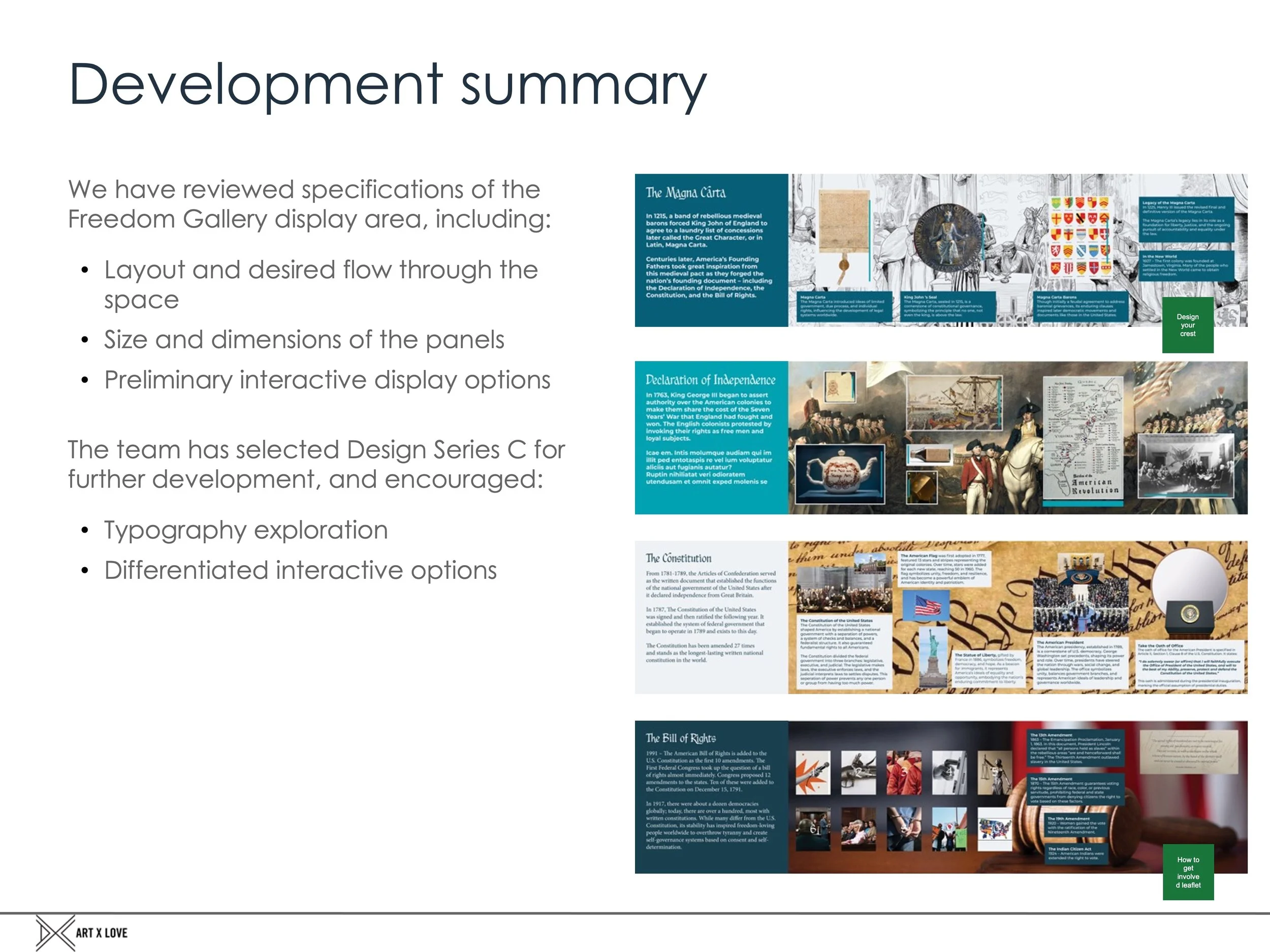
Task: Click the presidential podium seal image
Action: 1191,614
